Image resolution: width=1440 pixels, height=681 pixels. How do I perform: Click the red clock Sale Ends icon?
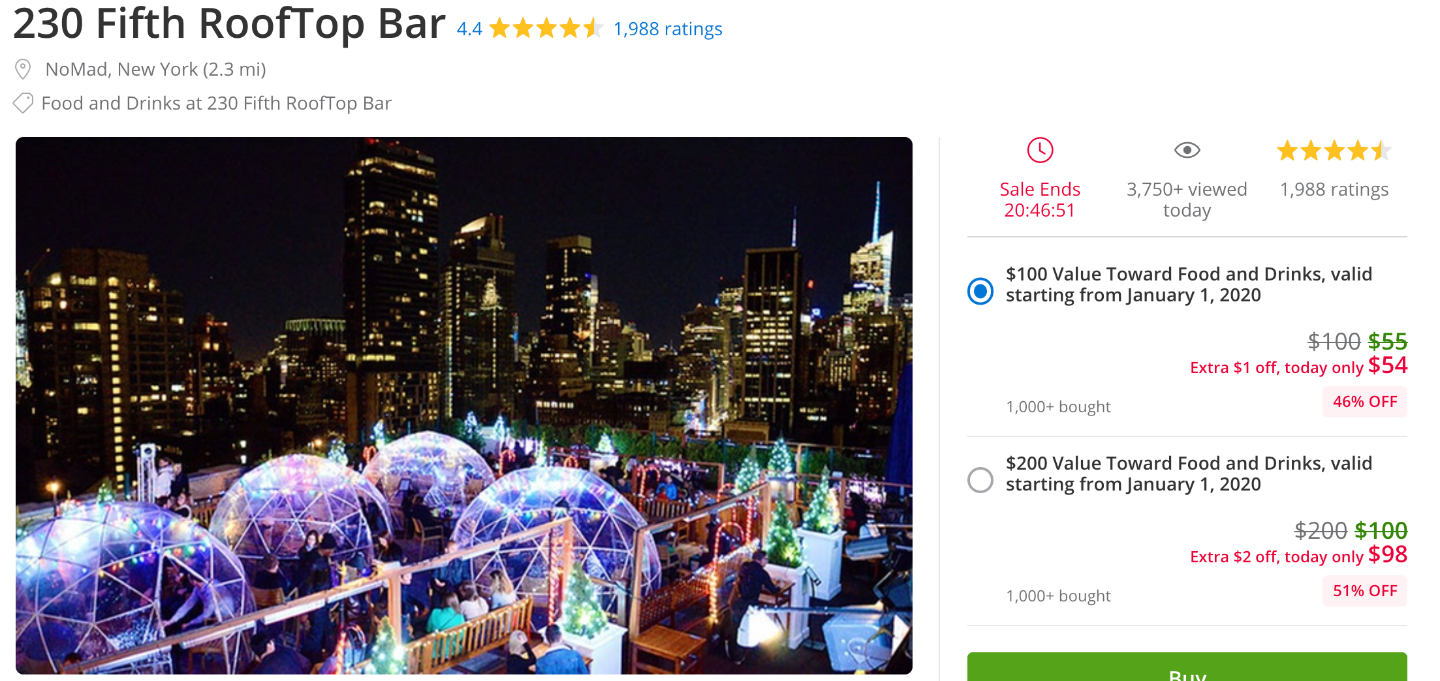pos(1040,150)
